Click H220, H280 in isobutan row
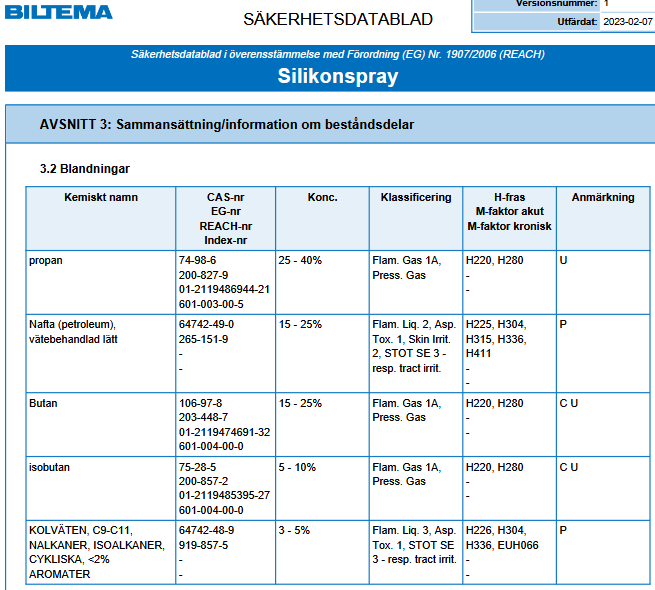This screenshot has height=590, width=655. pos(495,467)
